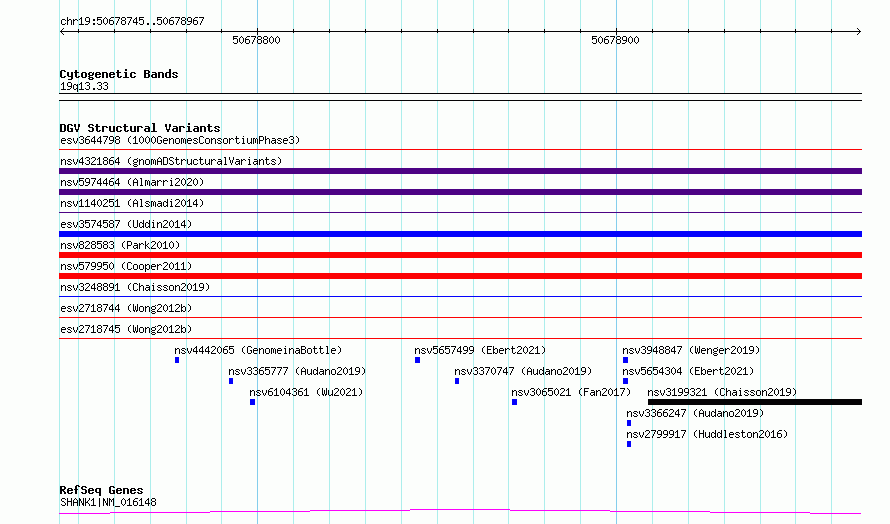
Task: Click the nsv4442065 (GenomeinaBottle) label
Action: coord(258,350)
